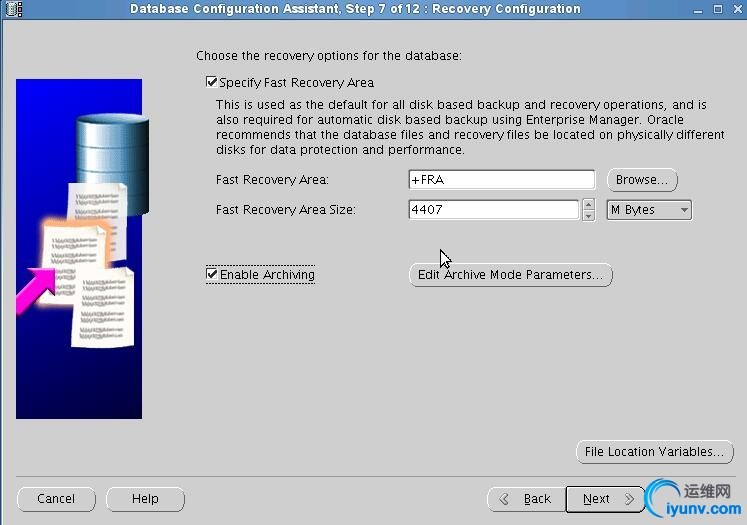This screenshot has width=747, height=525.
Task: Minimize the Database Configuration Assistant window
Action: click(698, 10)
